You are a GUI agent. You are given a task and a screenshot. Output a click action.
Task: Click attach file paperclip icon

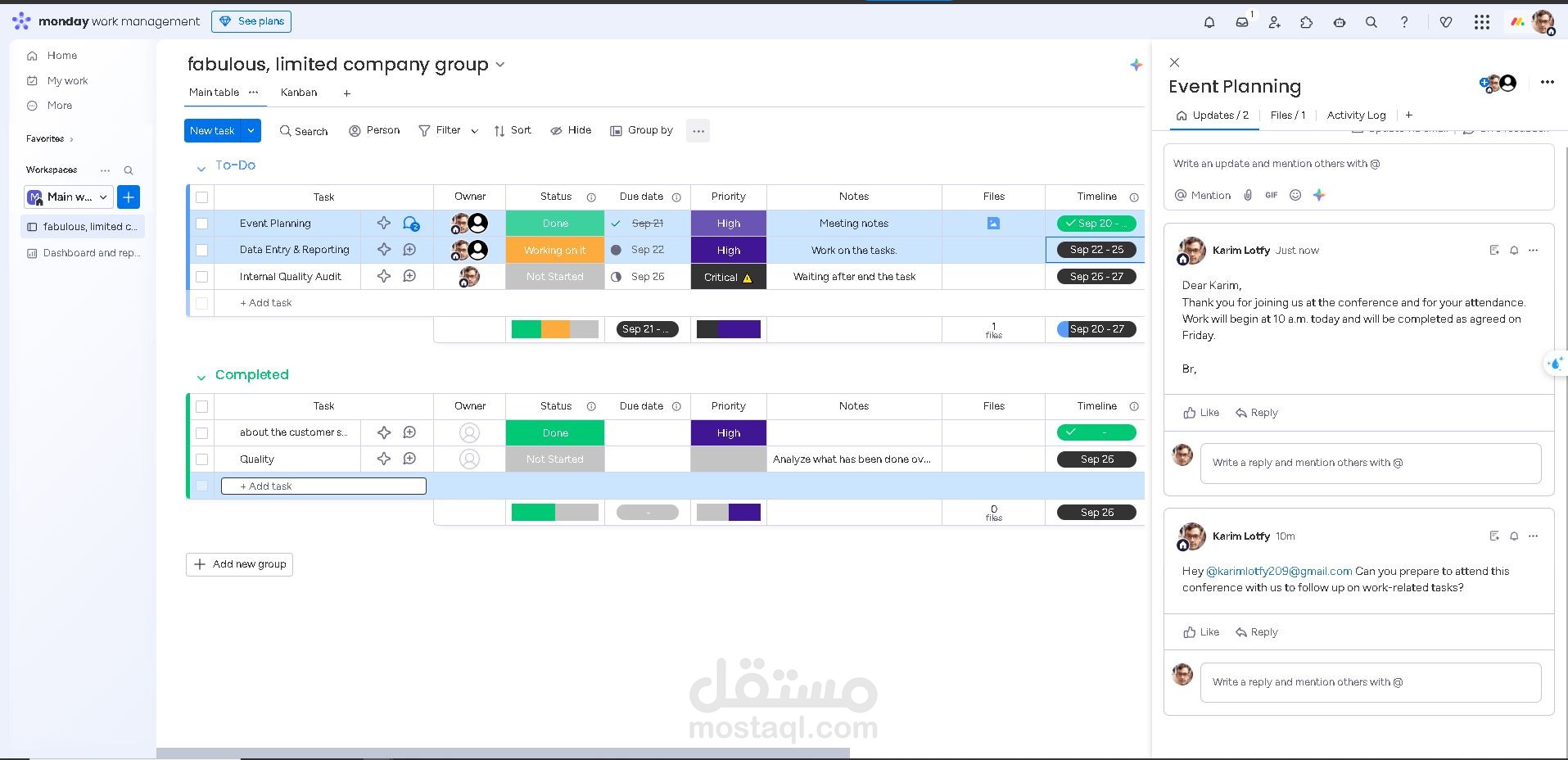point(1248,195)
